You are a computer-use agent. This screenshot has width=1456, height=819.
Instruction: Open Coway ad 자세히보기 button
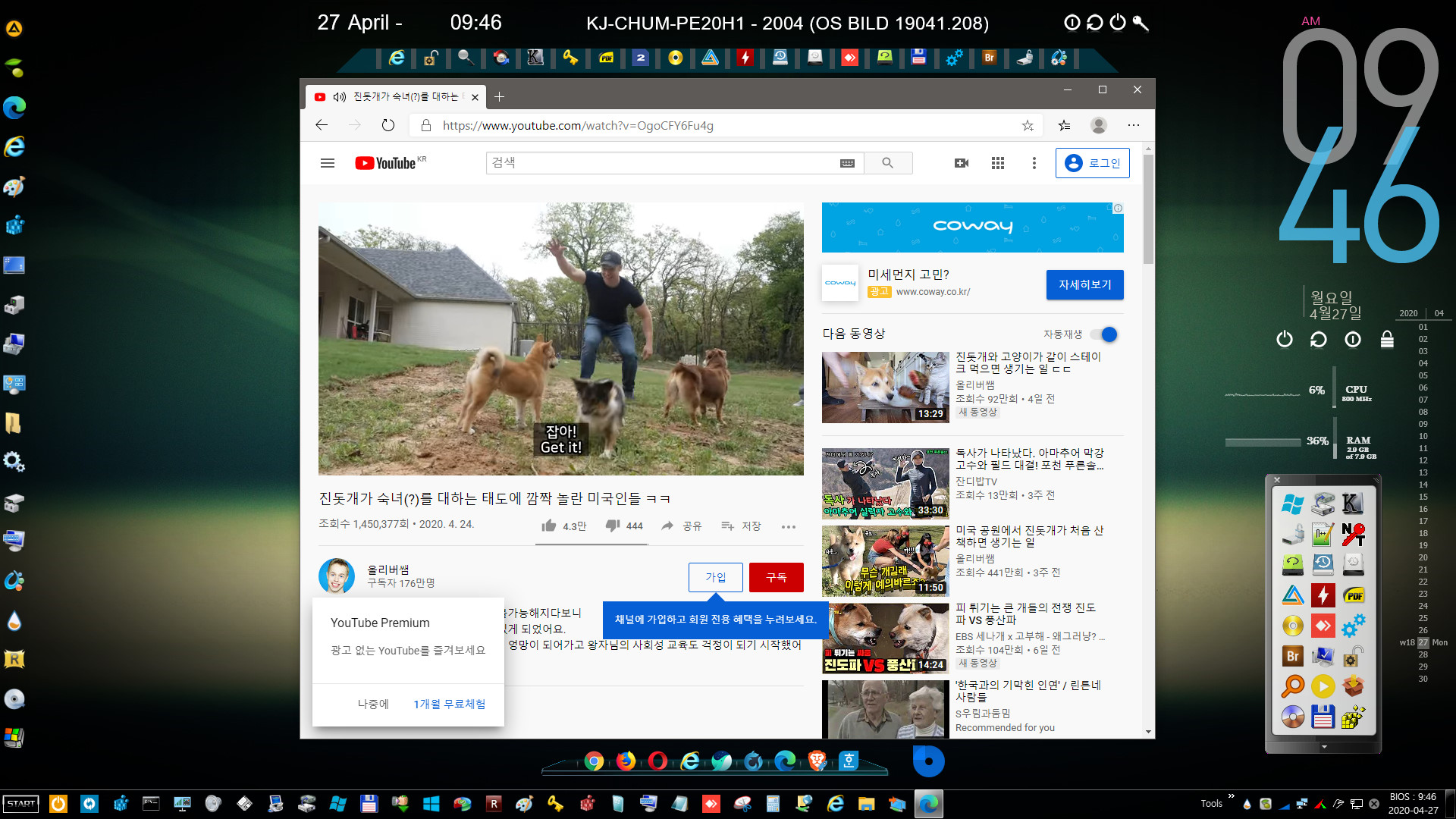click(x=1084, y=284)
